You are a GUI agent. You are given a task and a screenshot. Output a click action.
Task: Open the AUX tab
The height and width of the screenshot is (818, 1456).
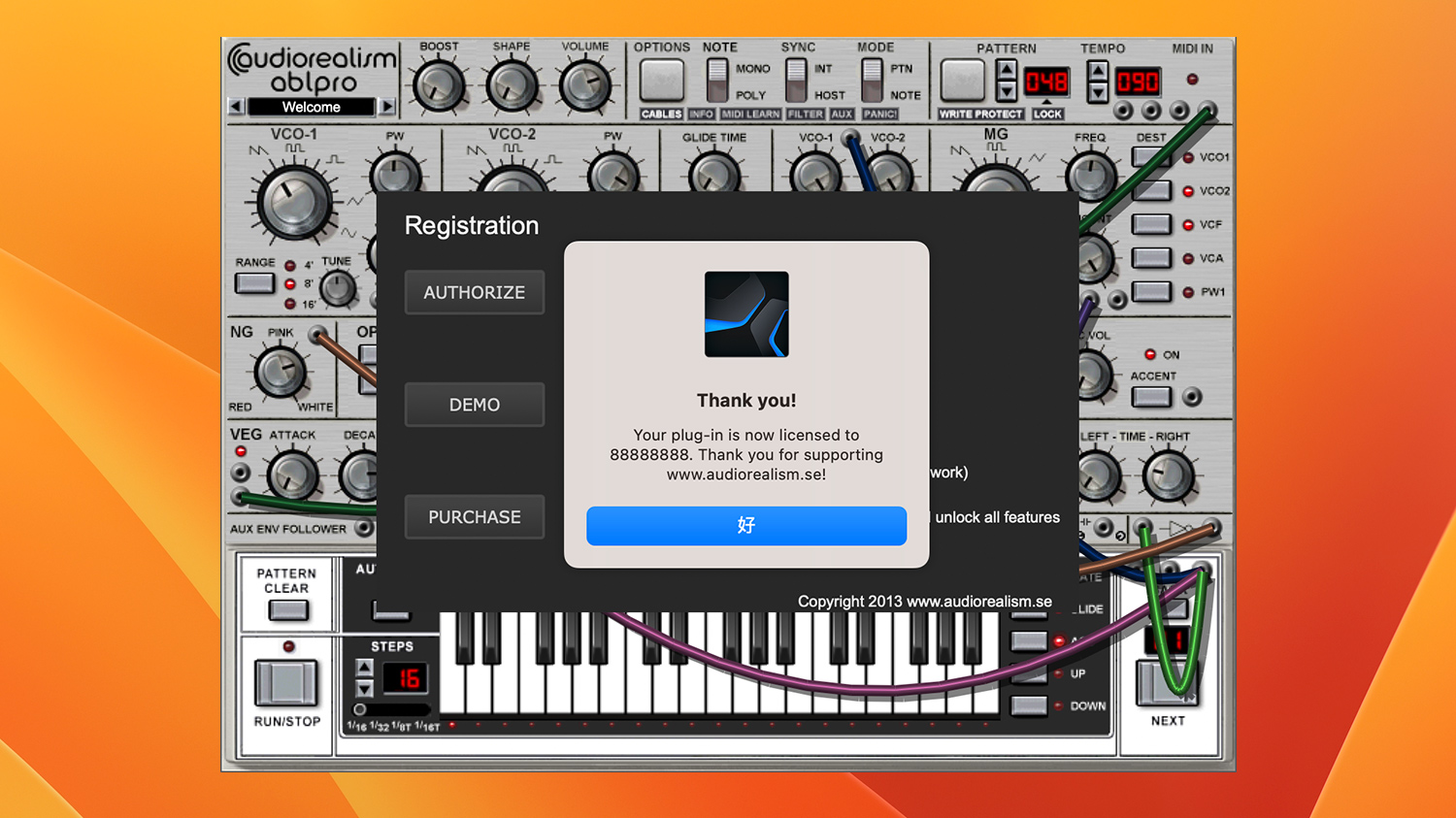click(x=842, y=115)
